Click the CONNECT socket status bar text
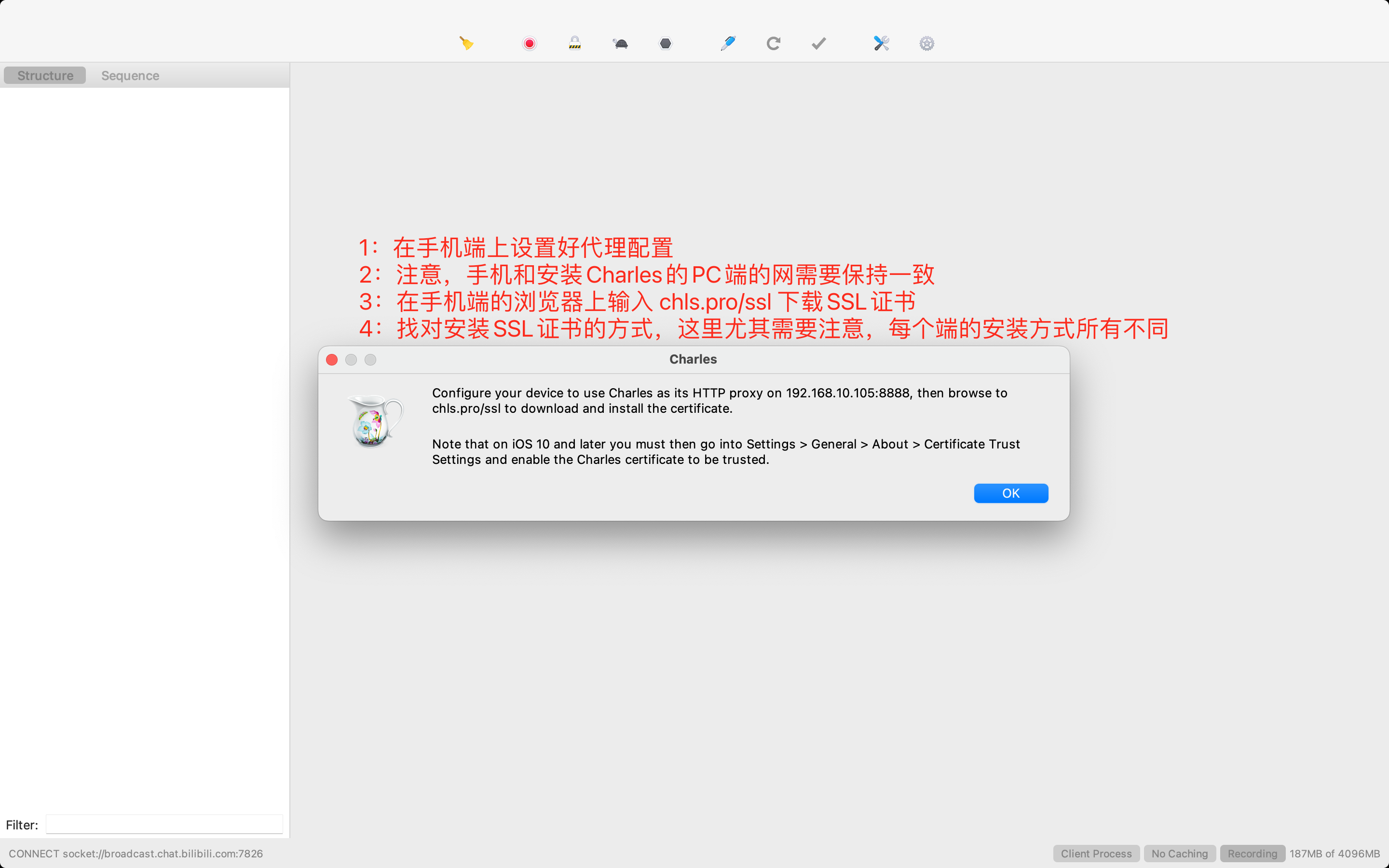 [x=136, y=854]
